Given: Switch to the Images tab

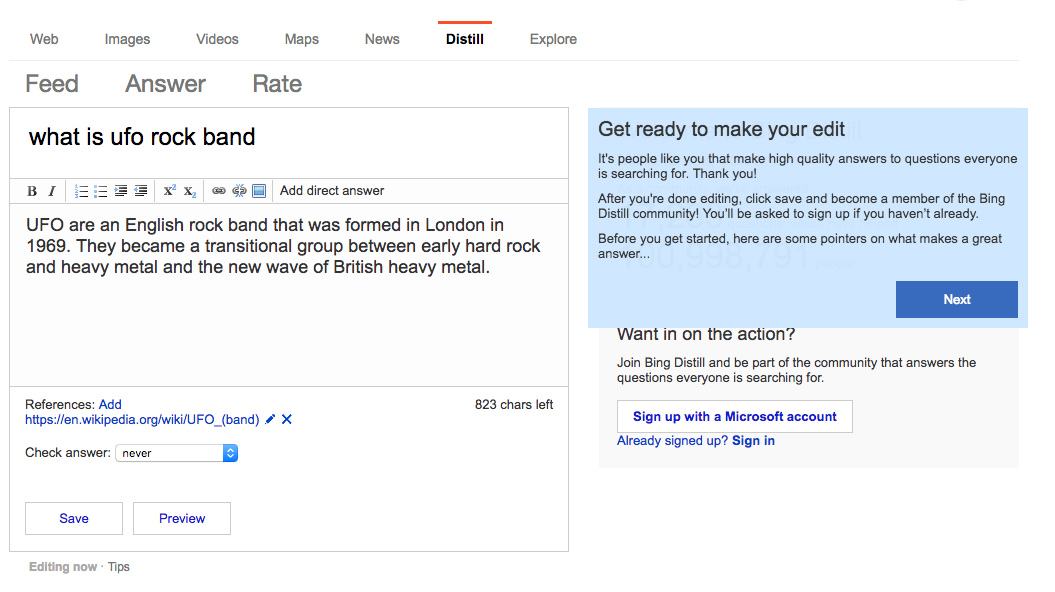Looking at the screenshot, I should [x=127, y=39].
